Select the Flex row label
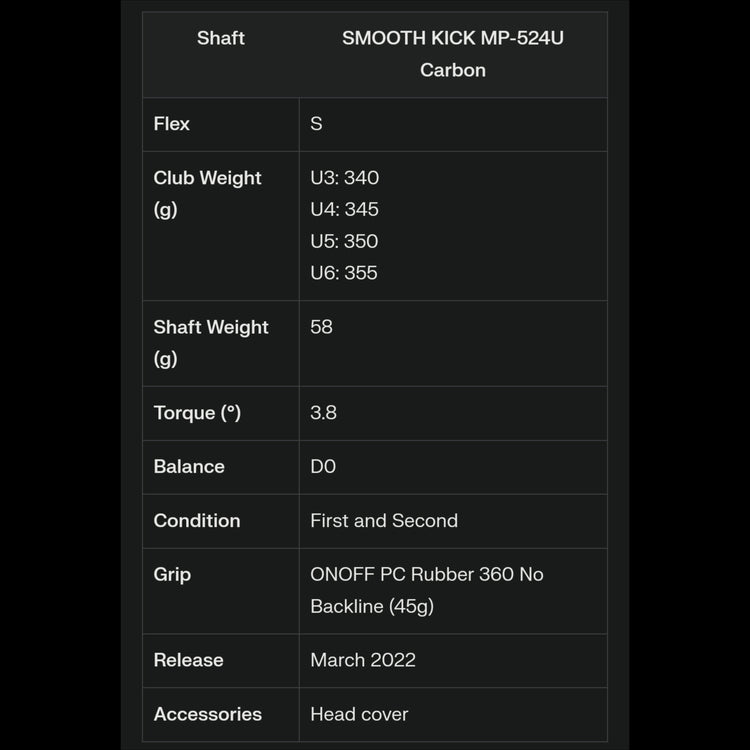 click(172, 124)
